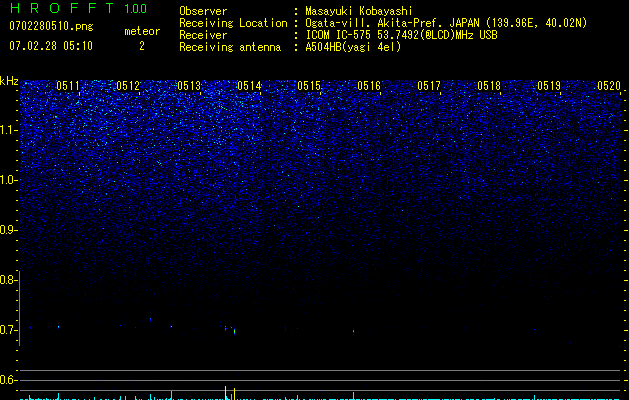
Task: Click the meteor label
Action: [142, 31]
